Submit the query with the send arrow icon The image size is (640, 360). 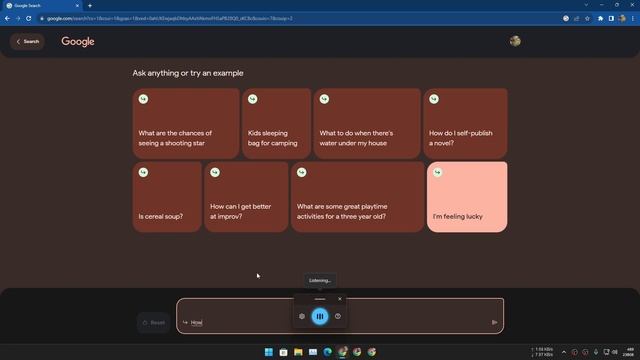[494, 322]
